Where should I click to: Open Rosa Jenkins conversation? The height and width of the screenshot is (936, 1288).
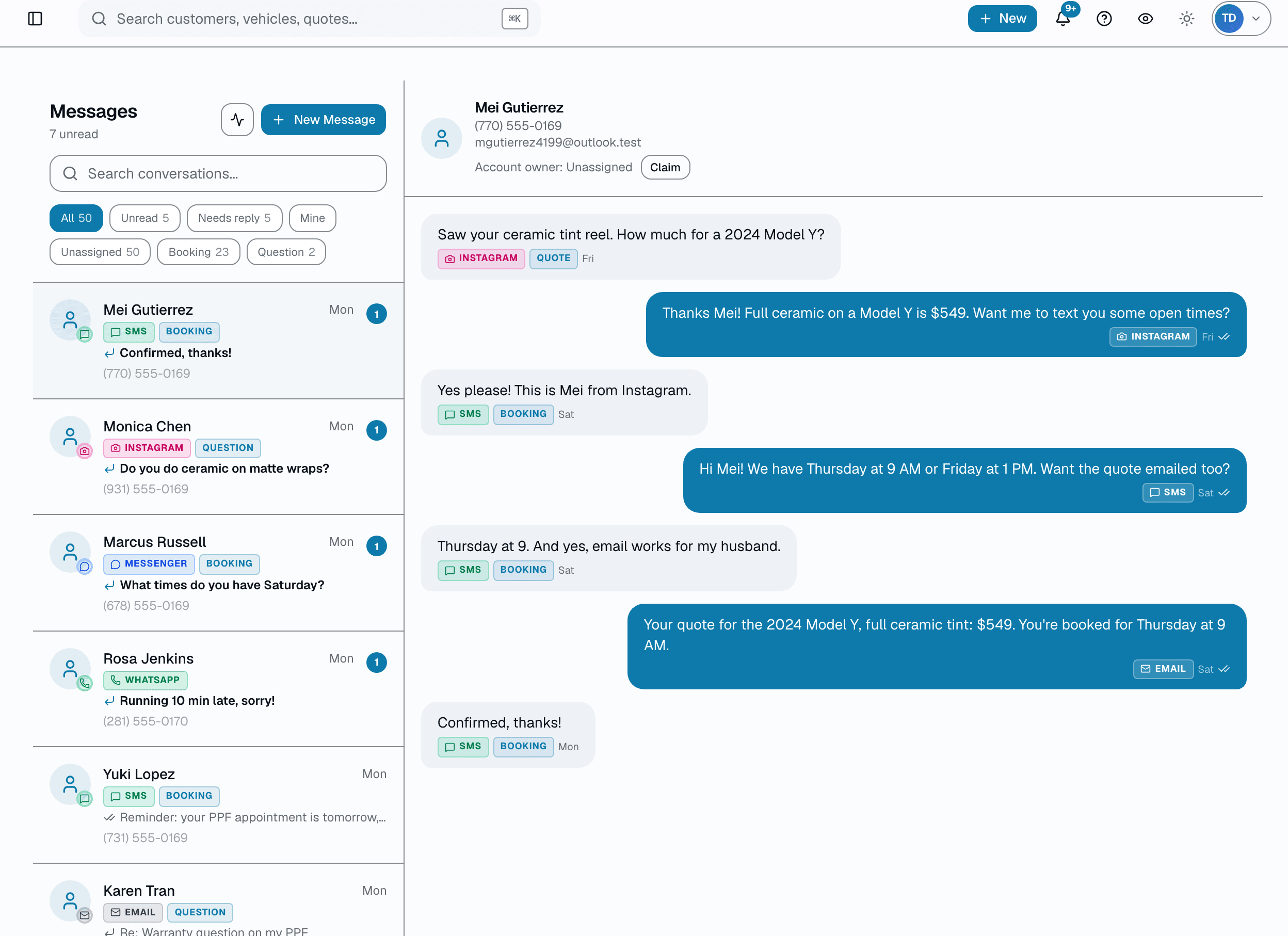coord(218,689)
